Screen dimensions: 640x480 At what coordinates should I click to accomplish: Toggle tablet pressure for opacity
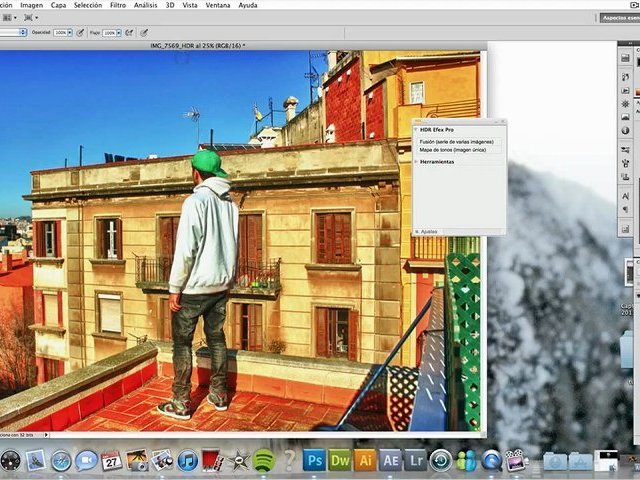(x=80, y=33)
